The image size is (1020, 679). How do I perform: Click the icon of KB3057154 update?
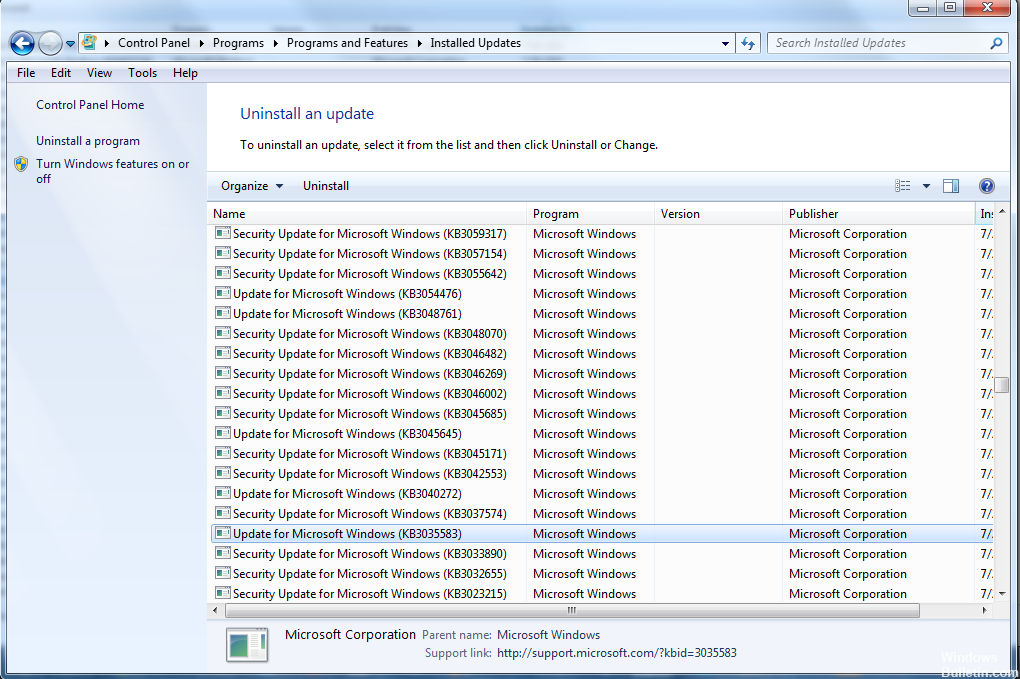(223, 253)
